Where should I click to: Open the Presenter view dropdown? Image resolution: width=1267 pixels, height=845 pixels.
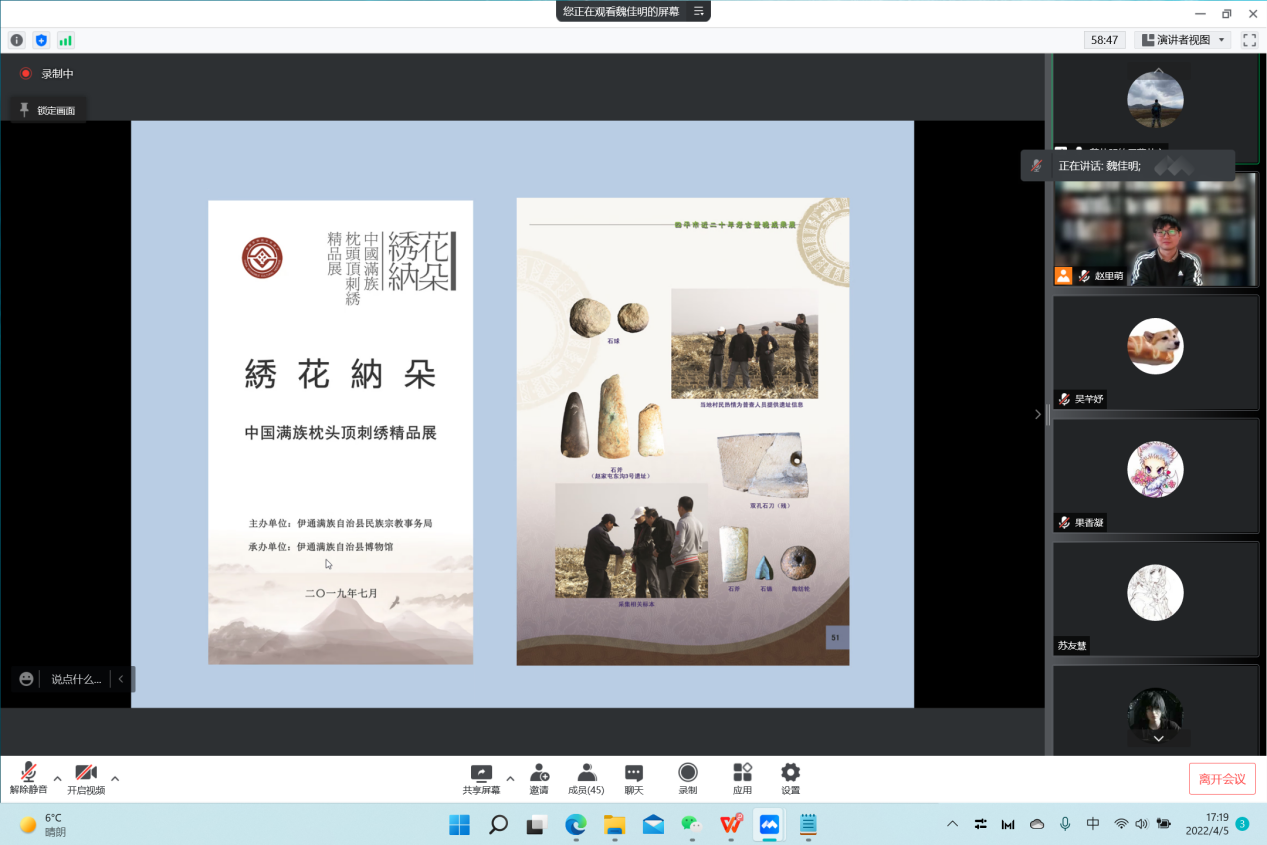coord(1185,40)
